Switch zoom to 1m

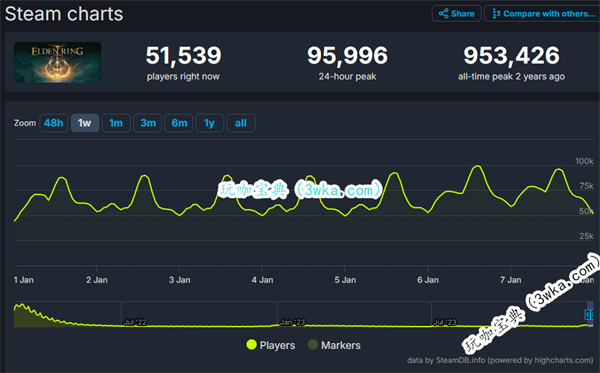pyautogui.click(x=116, y=123)
